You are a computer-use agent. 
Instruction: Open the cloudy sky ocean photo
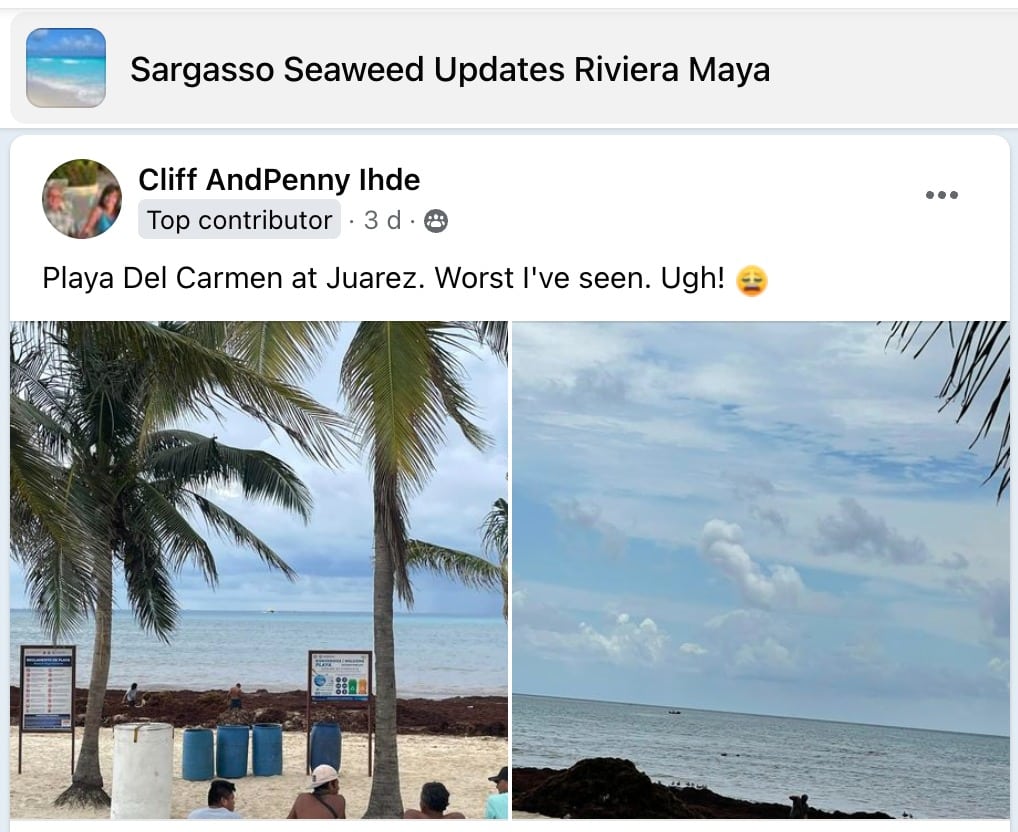pos(761,570)
